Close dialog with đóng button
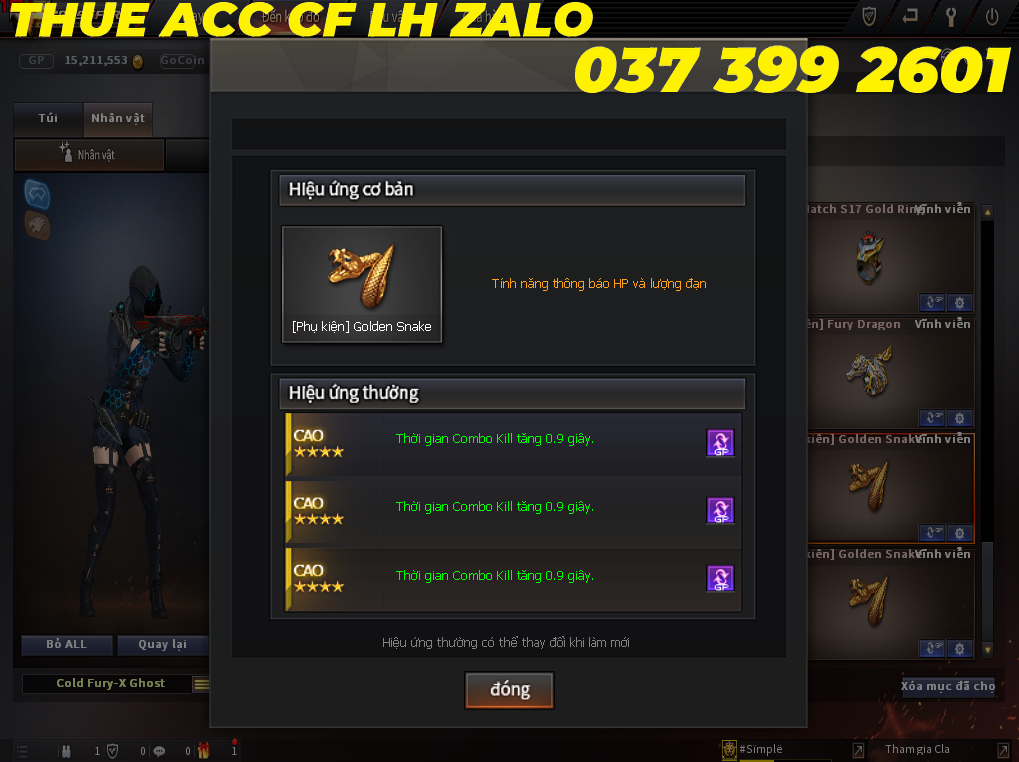1019x762 pixels. 510,690
